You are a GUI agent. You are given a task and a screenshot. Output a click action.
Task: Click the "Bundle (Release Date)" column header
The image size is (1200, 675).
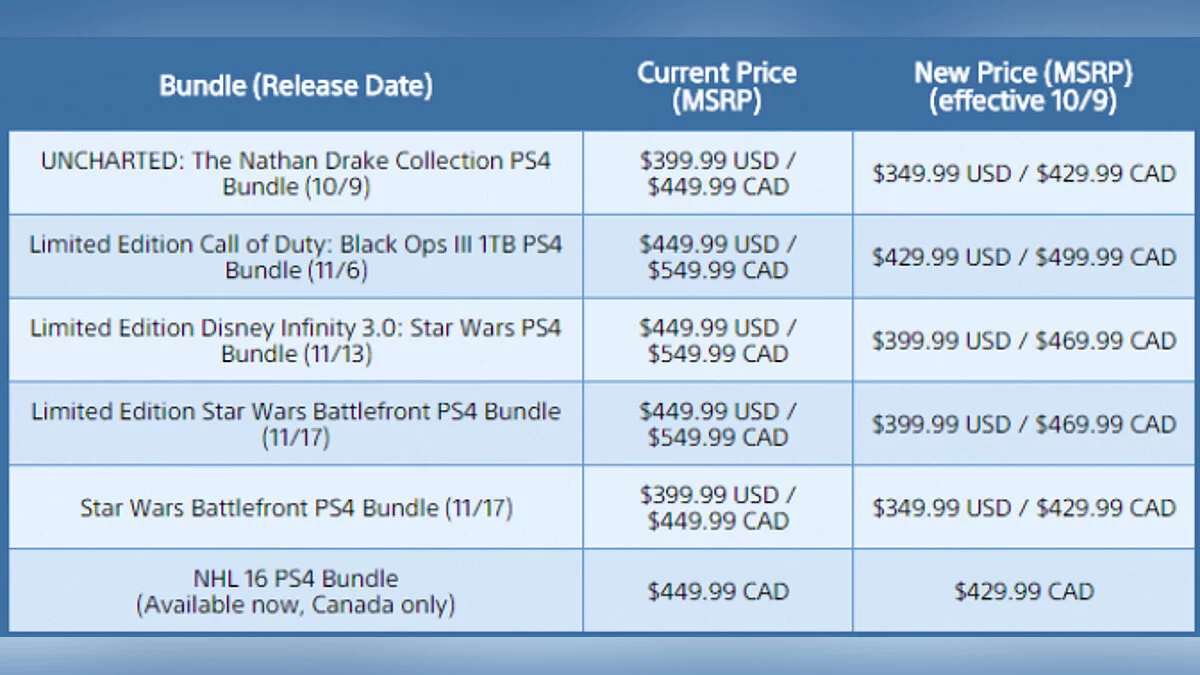296,86
